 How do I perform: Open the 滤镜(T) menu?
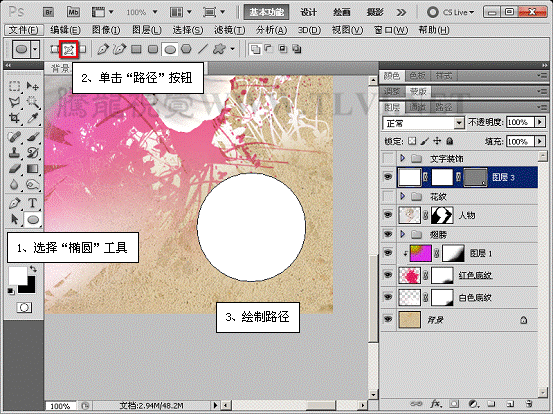pos(230,30)
